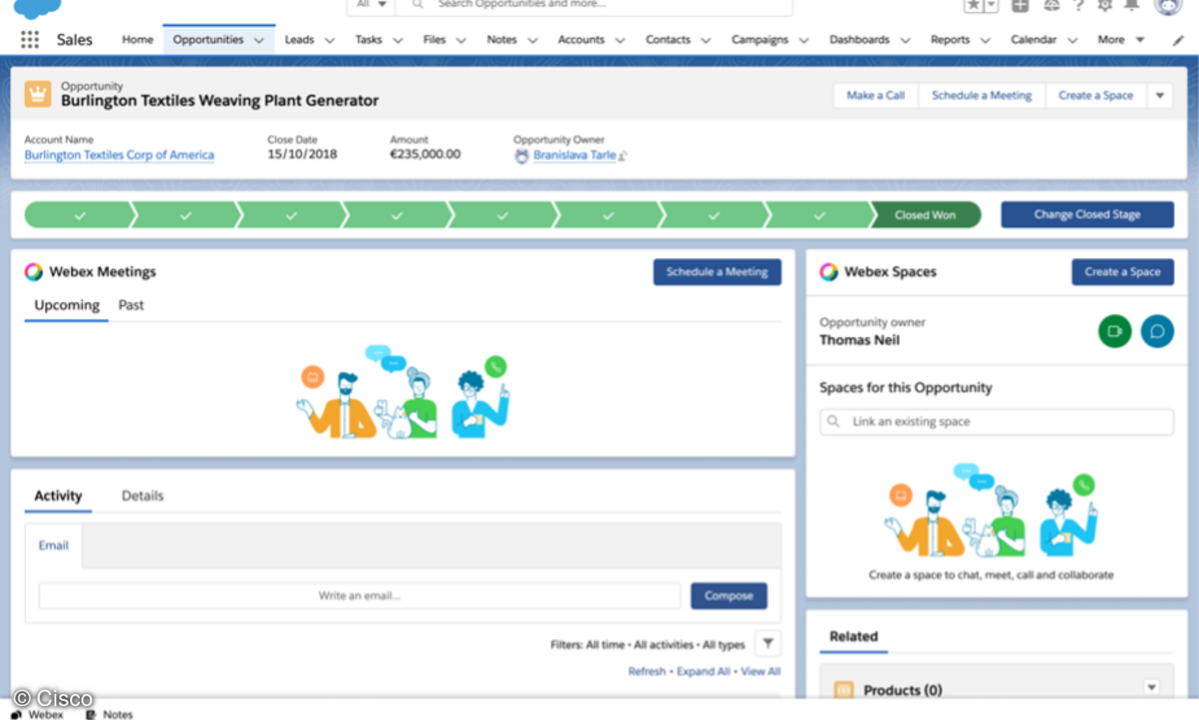Click Make a Call button

tap(876, 96)
